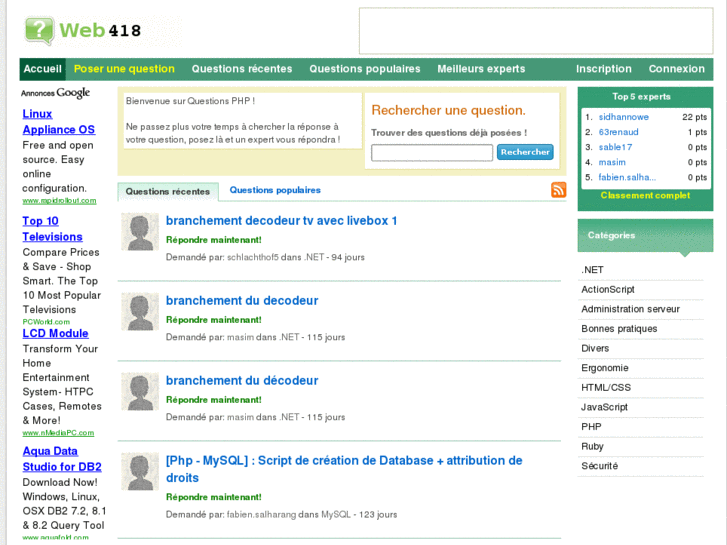The width and height of the screenshot is (727, 545).
Task: Open the orange RSS feed icon
Action: tap(558, 190)
